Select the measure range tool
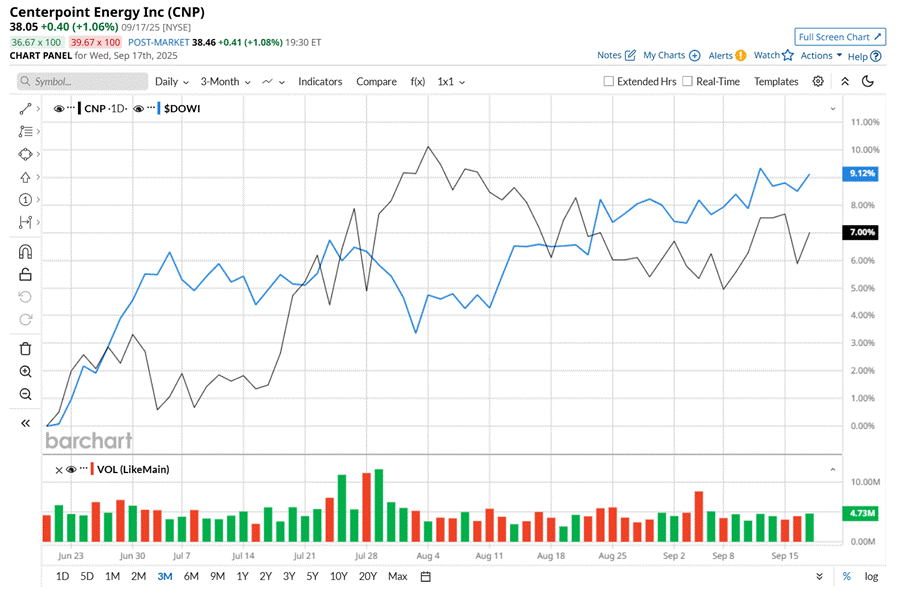Image resolution: width=904 pixels, height=595 pixels. point(25,222)
